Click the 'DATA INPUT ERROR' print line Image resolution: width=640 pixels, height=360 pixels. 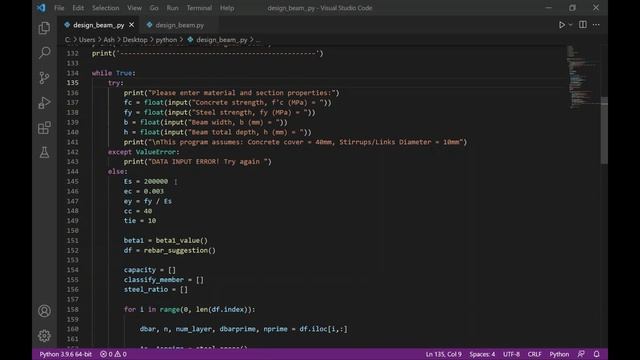pyautogui.click(x=198, y=162)
